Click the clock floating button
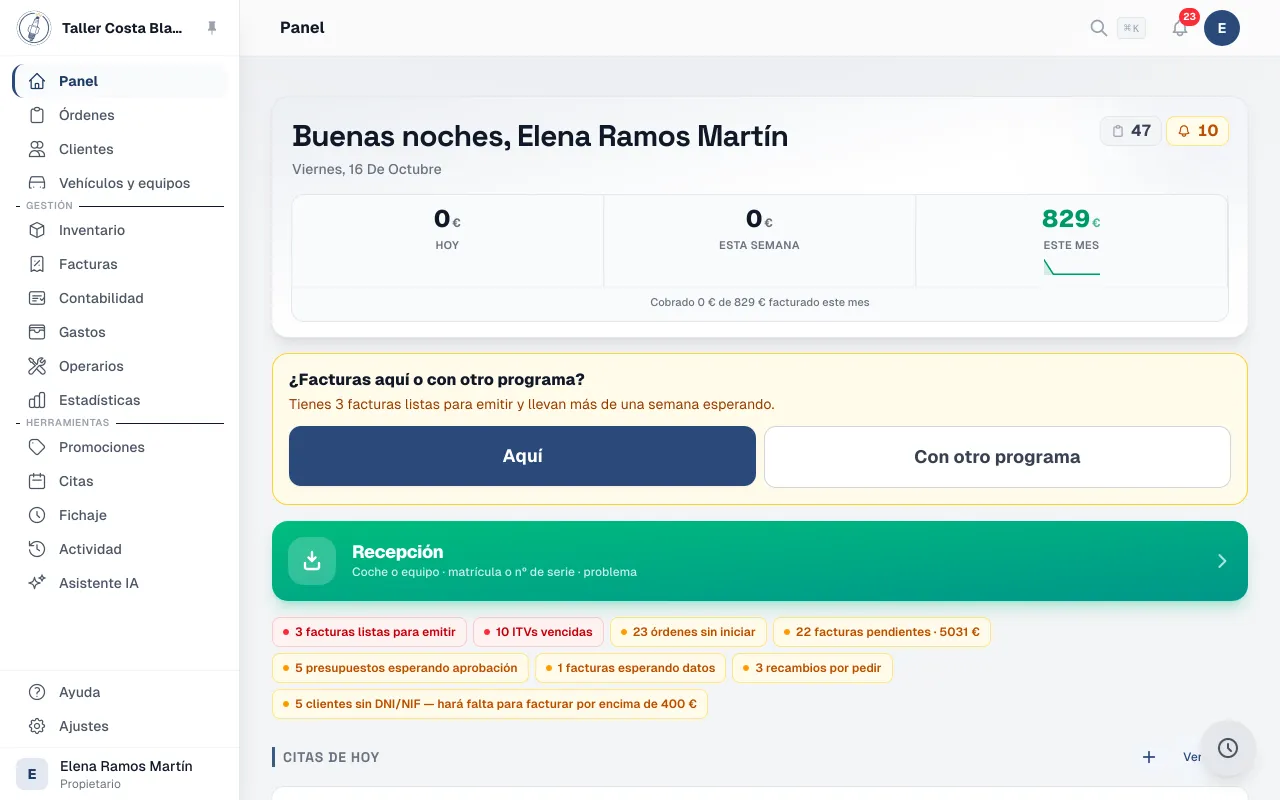Screen dimensions: 1280x800 1228,748
